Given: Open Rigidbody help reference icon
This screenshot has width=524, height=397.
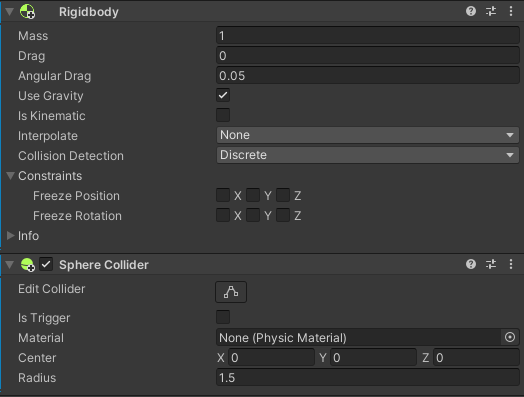Looking at the screenshot, I should point(471,11).
